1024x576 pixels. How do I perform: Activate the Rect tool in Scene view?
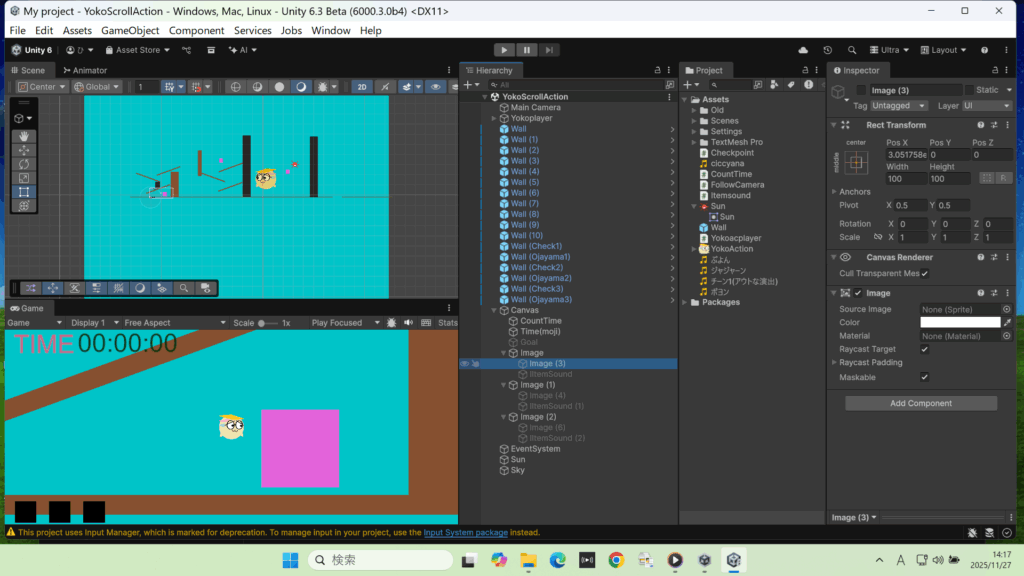24,192
